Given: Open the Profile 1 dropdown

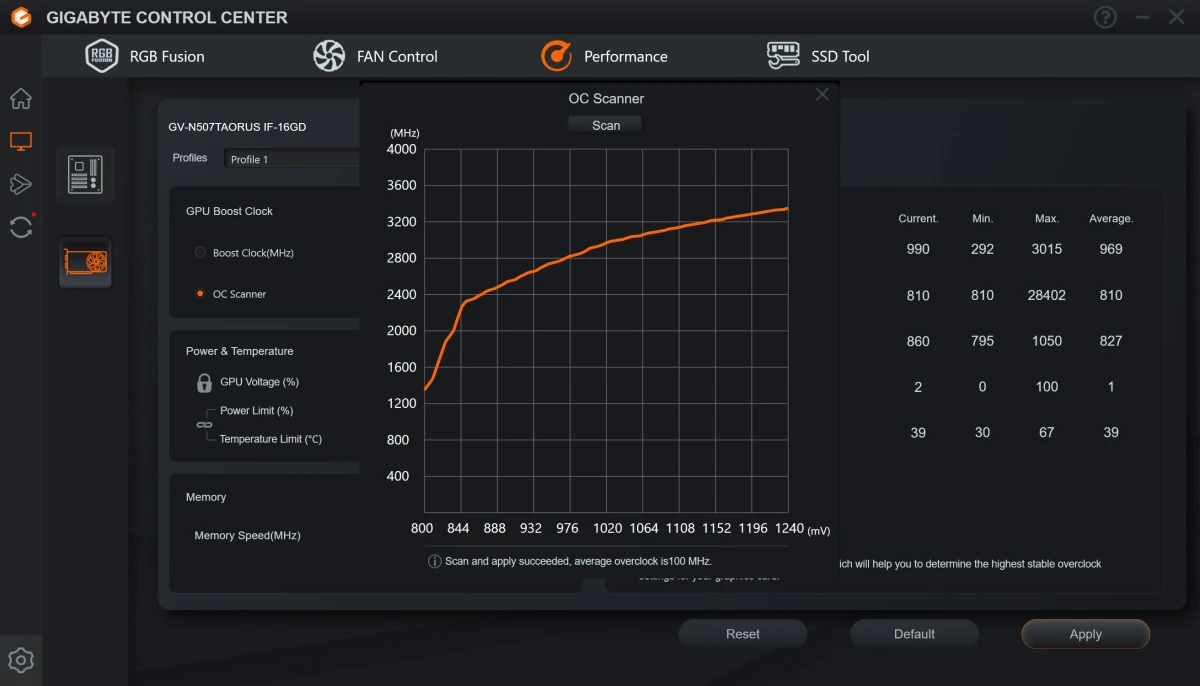Looking at the screenshot, I should click(x=291, y=159).
